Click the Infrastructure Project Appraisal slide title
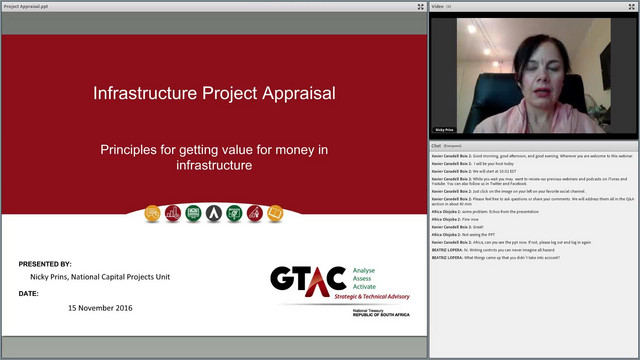640x360 pixels. pyautogui.click(x=214, y=93)
